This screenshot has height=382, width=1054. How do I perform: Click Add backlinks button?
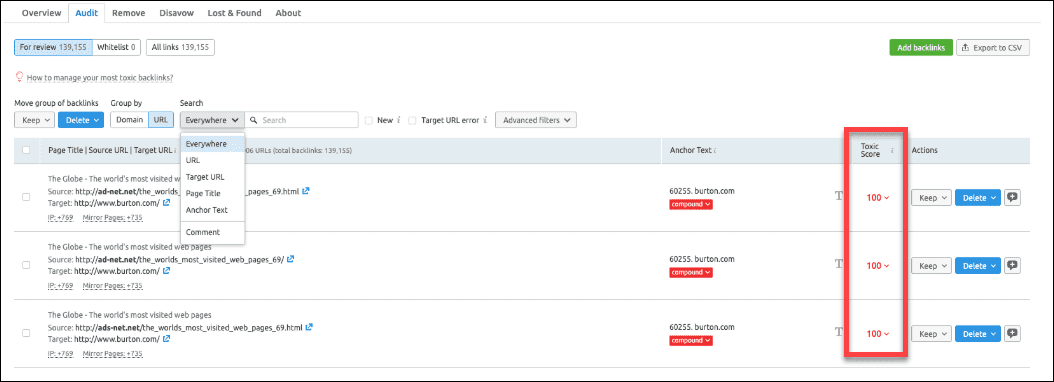click(921, 48)
